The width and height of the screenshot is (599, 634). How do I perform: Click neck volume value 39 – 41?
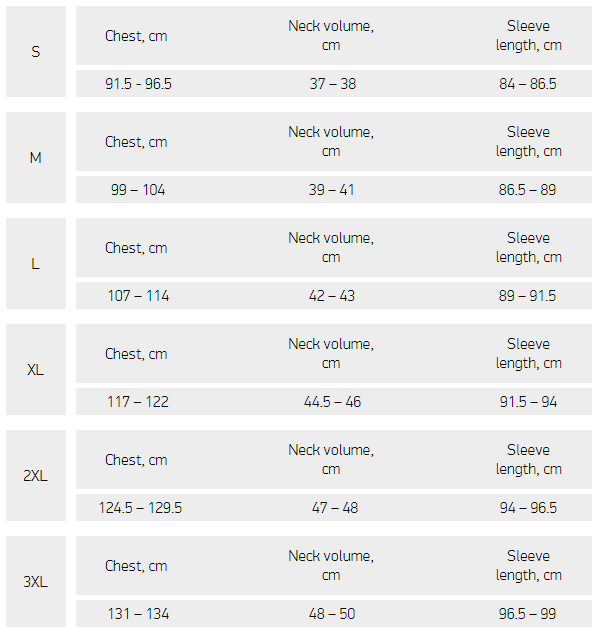point(332,190)
